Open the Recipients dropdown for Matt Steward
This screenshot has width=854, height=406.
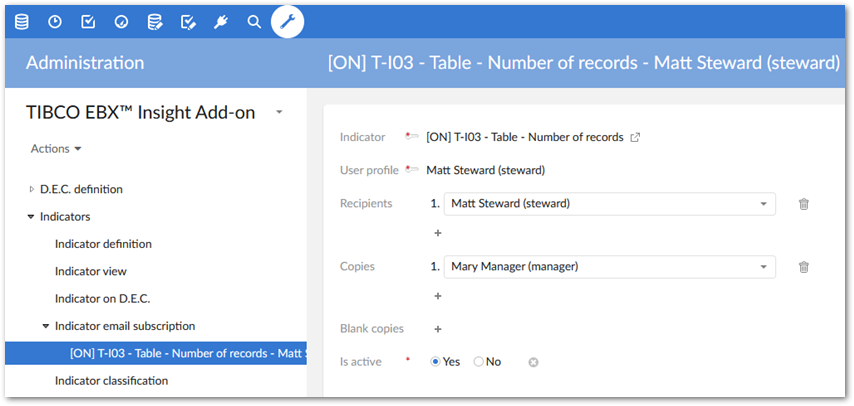(764, 204)
